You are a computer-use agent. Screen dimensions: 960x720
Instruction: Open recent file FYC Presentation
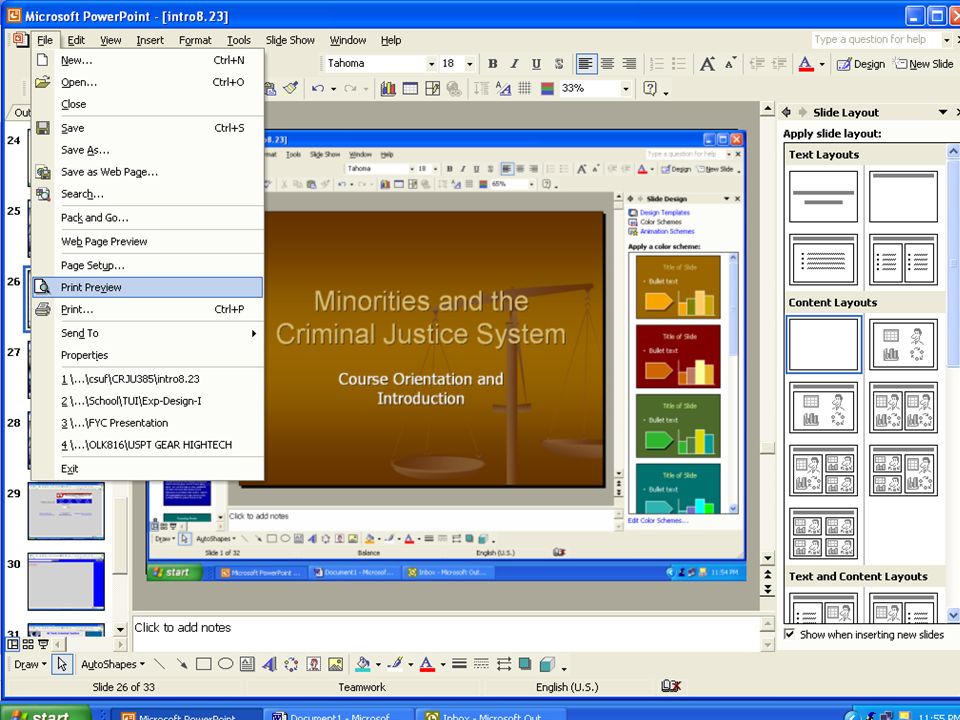(x=148, y=423)
